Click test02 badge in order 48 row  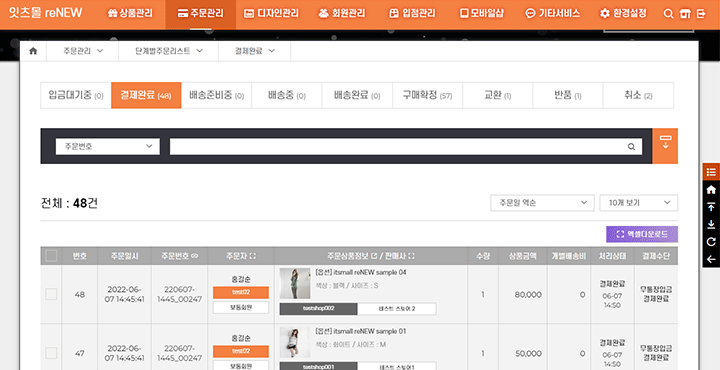[241, 292]
